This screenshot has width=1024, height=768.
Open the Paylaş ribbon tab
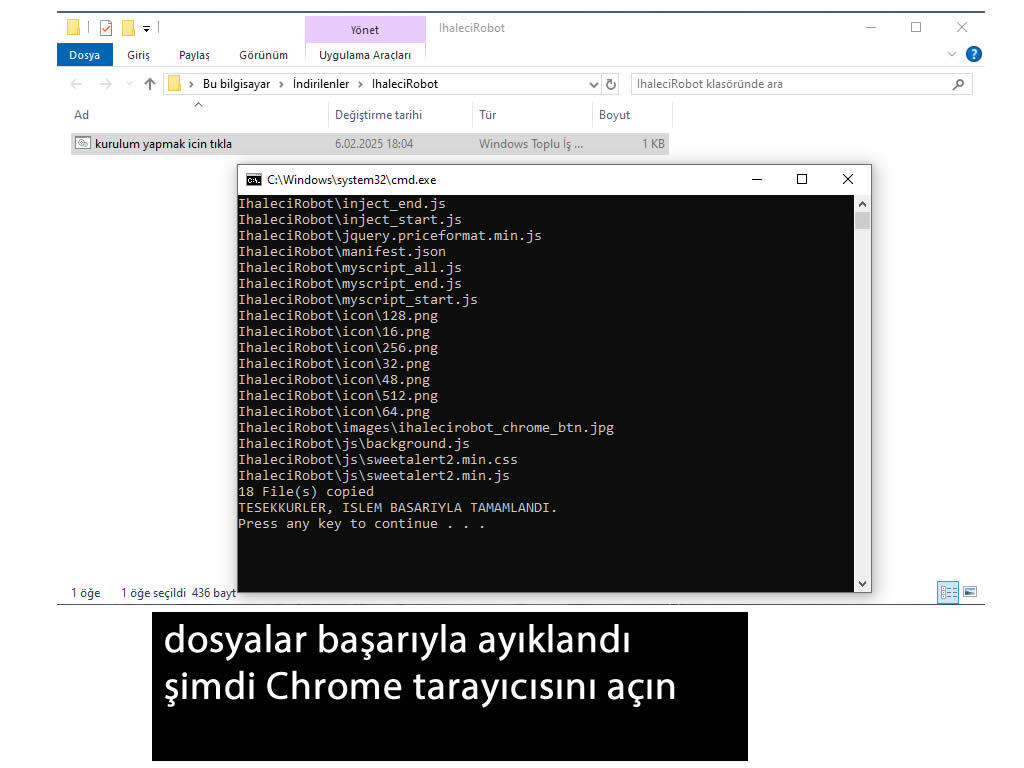coord(194,55)
